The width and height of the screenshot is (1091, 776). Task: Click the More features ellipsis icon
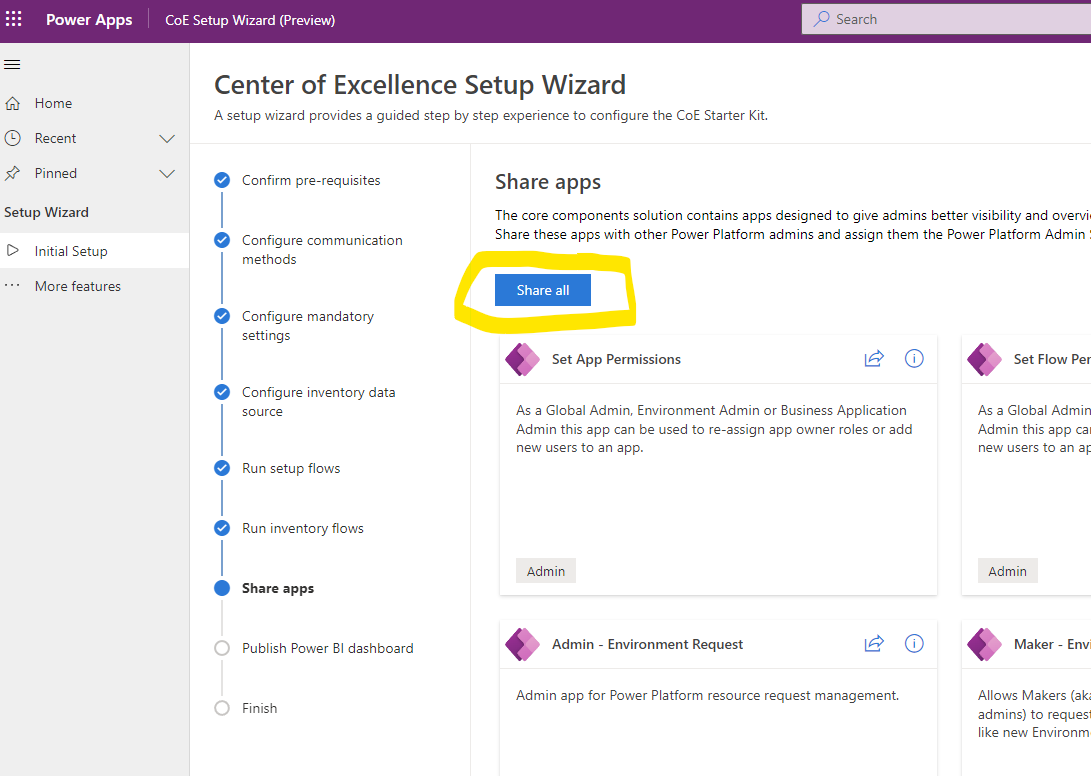click(12, 286)
